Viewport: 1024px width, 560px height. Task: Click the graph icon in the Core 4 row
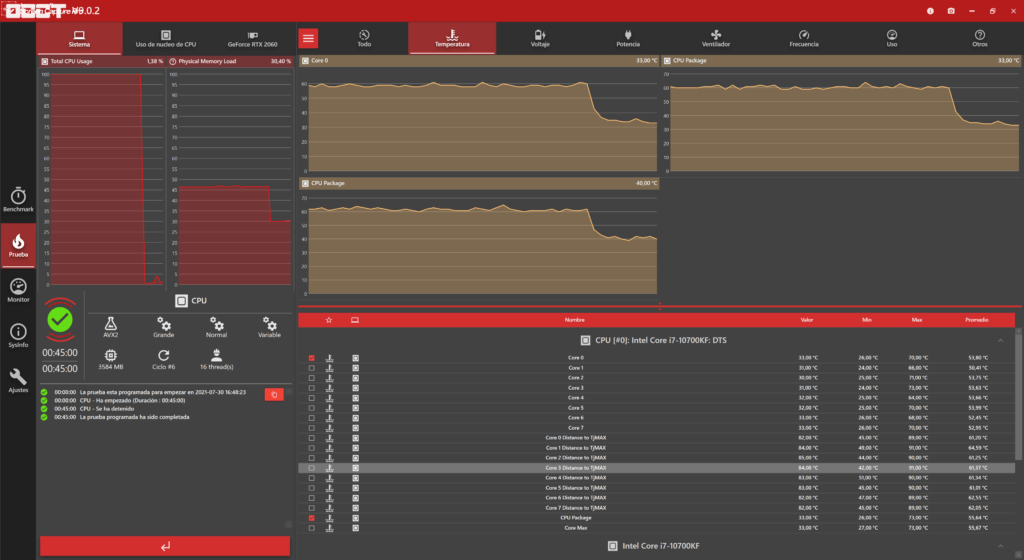pyautogui.click(x=329, y=398)
